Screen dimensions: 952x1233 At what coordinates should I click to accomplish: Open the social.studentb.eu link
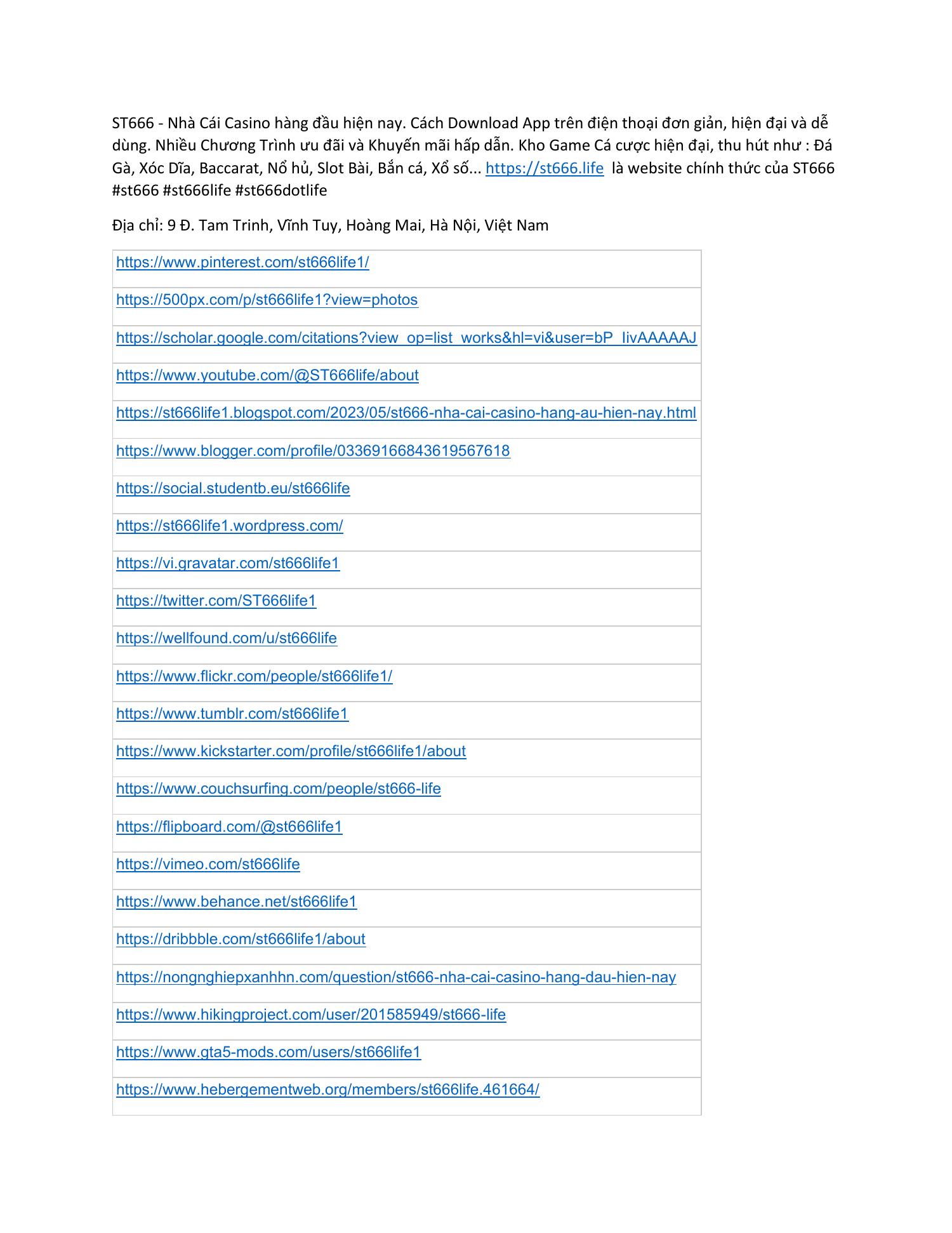pos(233,488)
